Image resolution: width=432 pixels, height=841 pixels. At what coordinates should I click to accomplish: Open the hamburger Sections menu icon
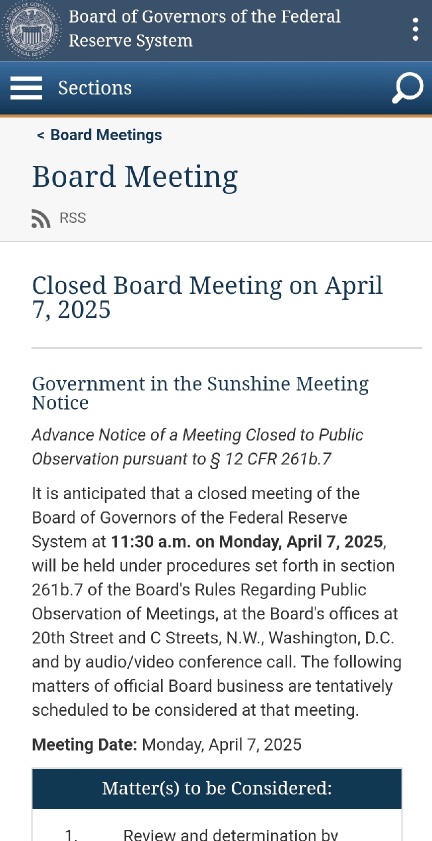tap(26, 88)
